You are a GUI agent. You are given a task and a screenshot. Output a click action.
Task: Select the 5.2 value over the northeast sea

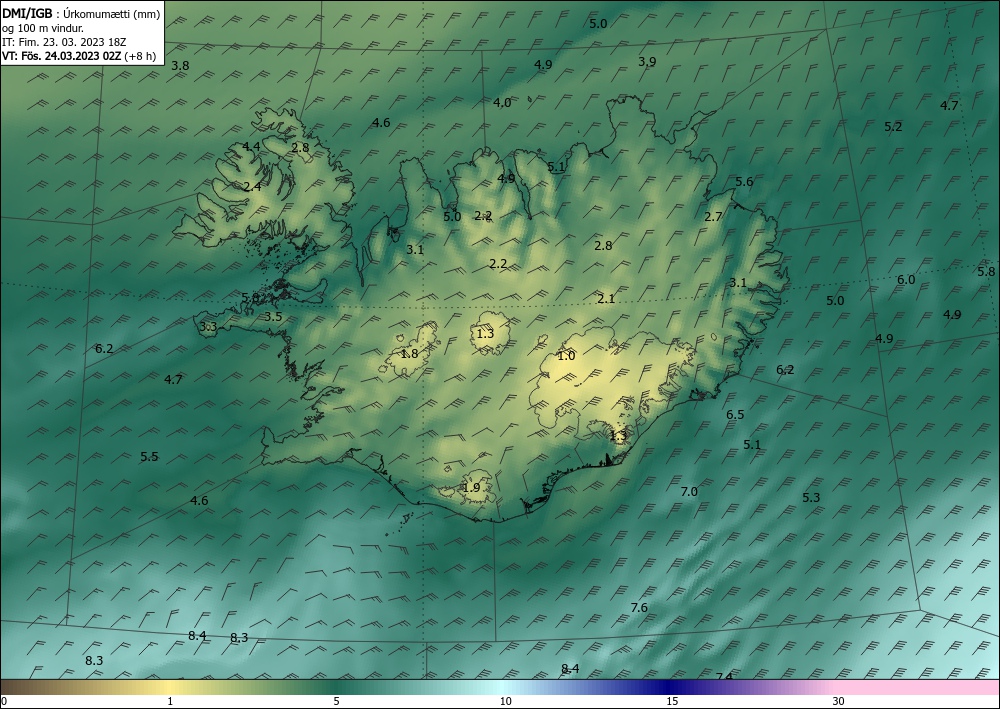[893, 127]
